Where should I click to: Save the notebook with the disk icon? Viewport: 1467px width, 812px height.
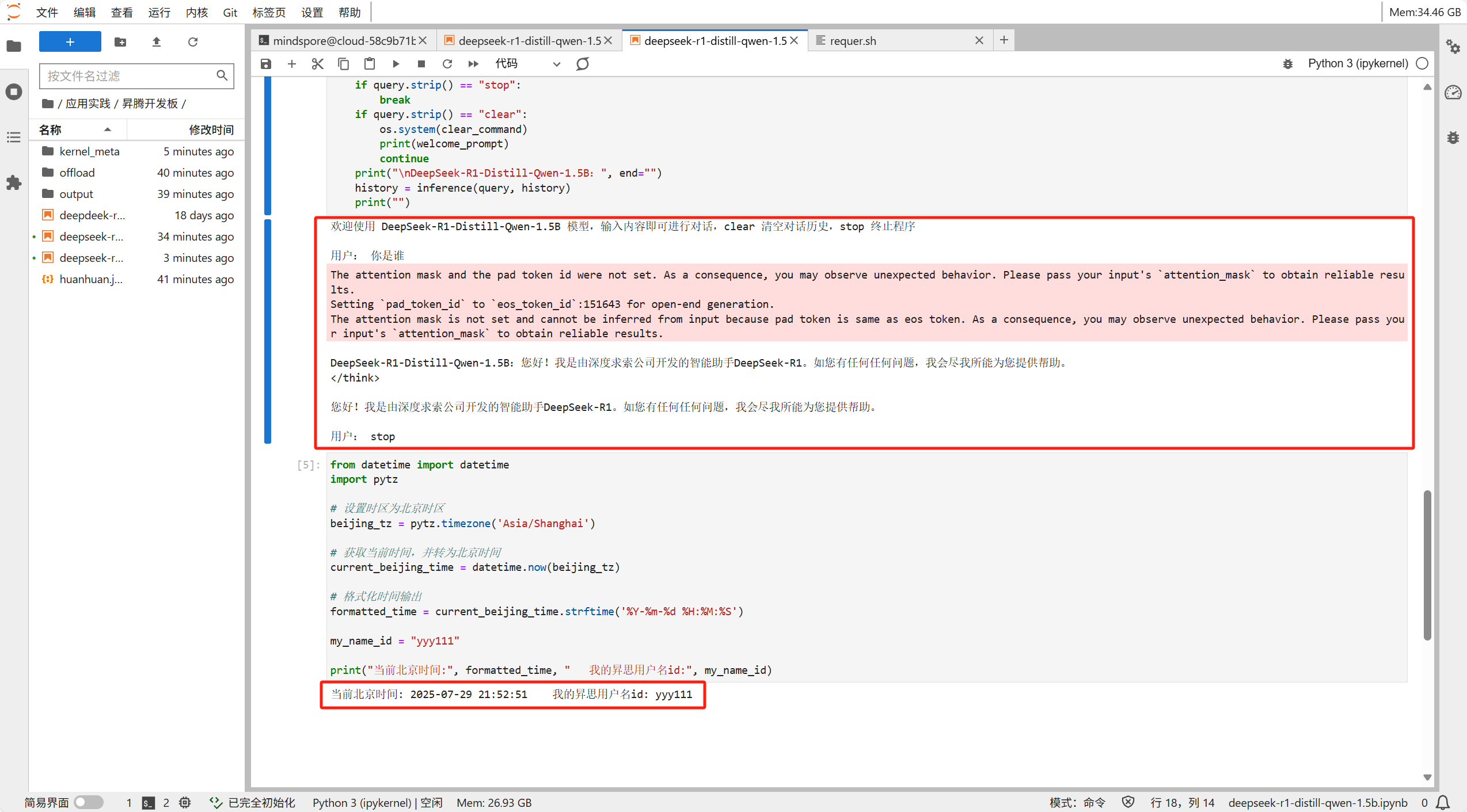coord(265,64)
